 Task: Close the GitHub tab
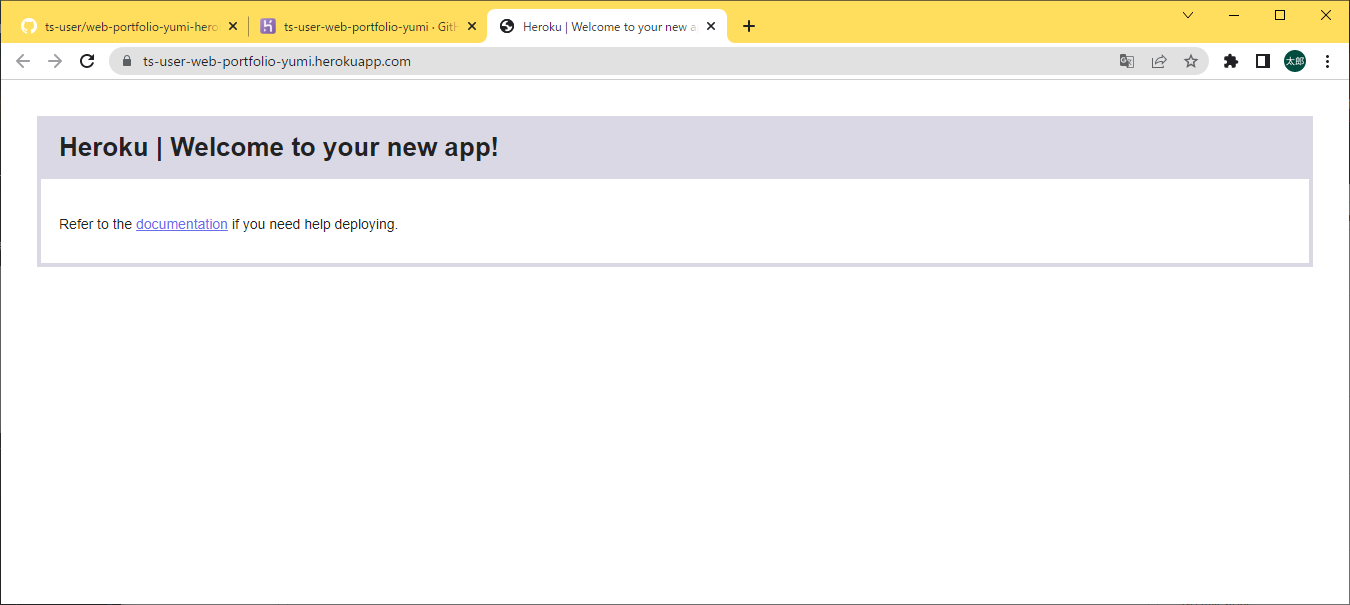[233, 27]
